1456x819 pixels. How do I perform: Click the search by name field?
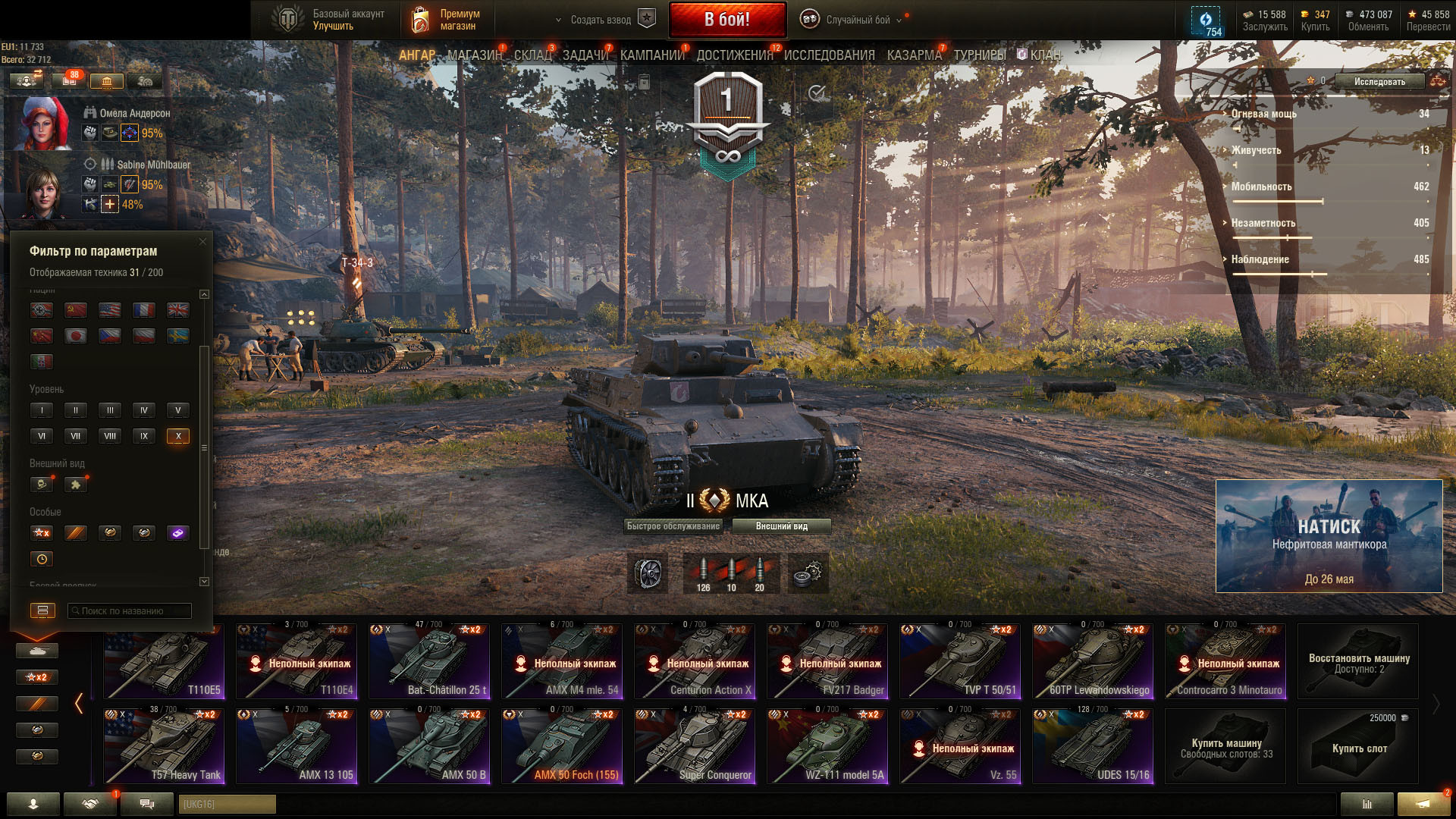point(129,610)
